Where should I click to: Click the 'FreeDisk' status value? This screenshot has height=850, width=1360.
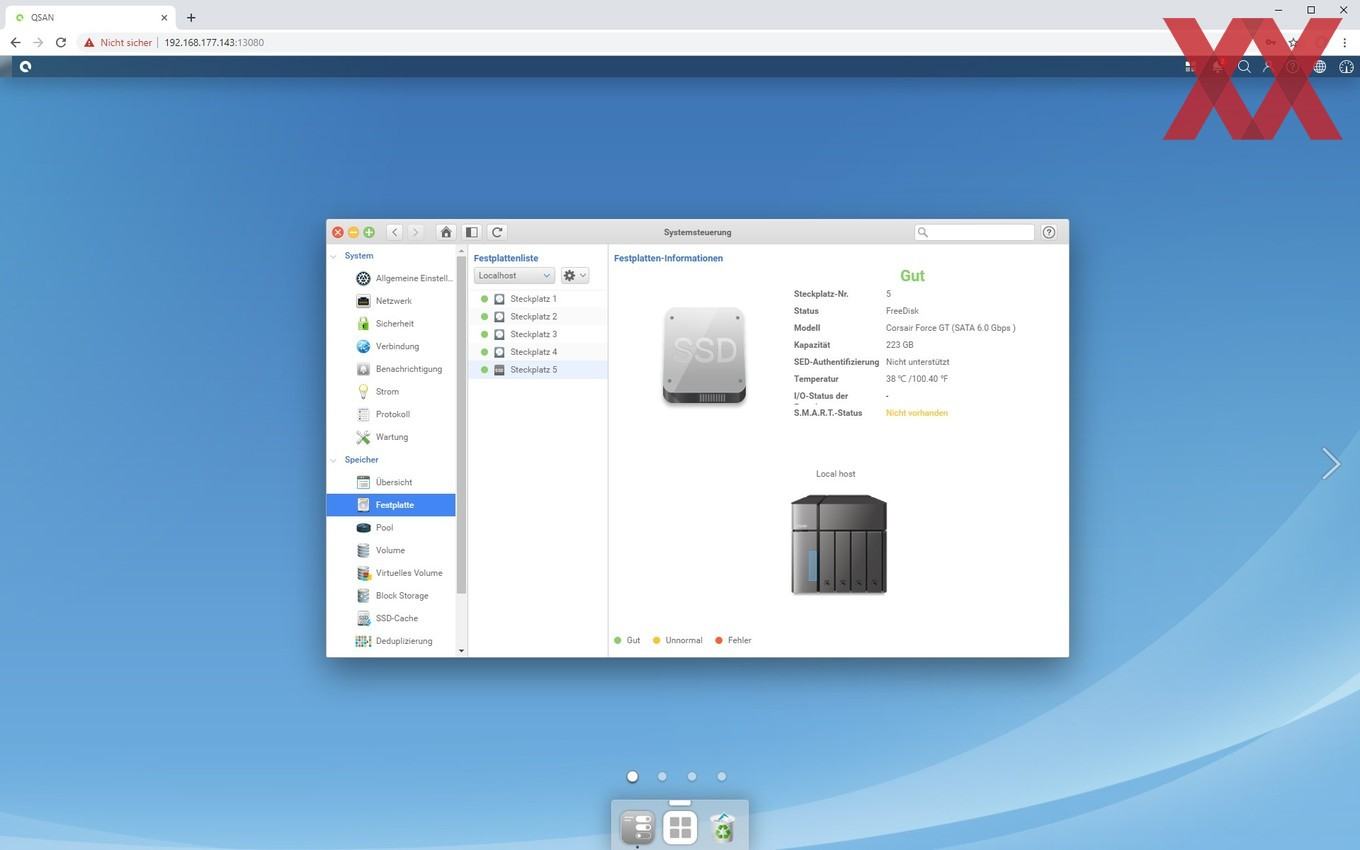point(902,311)
